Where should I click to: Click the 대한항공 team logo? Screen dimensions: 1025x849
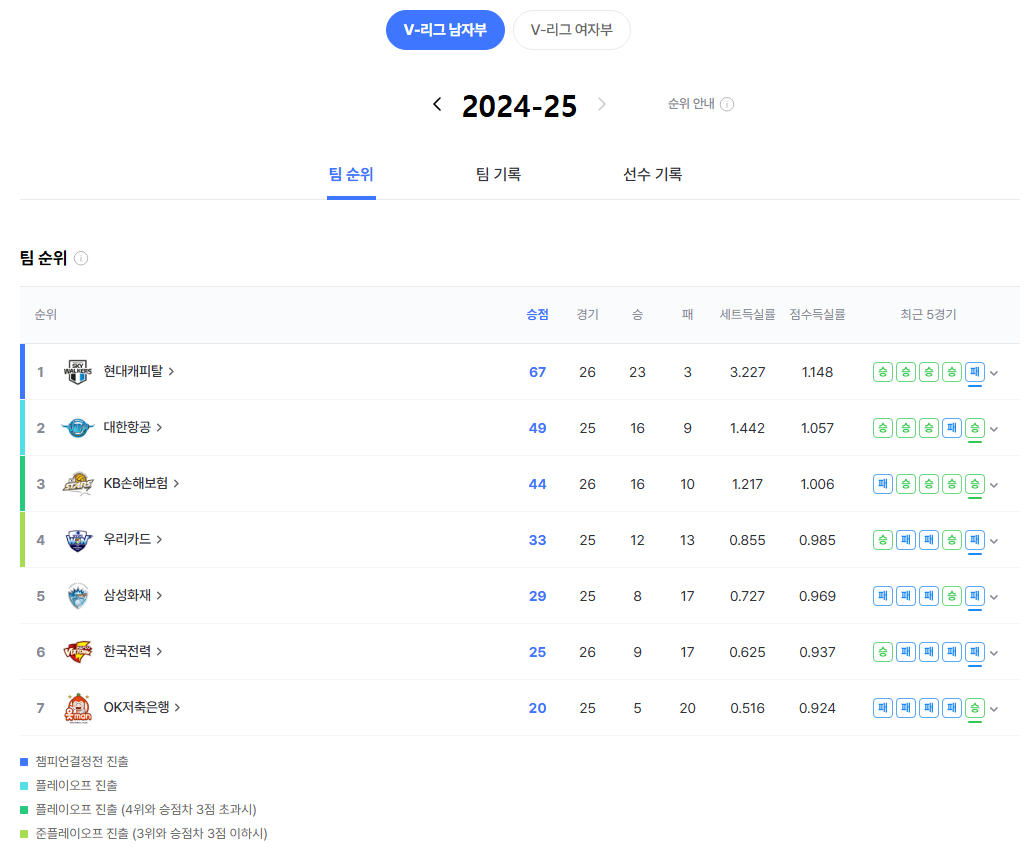[79, 427]
